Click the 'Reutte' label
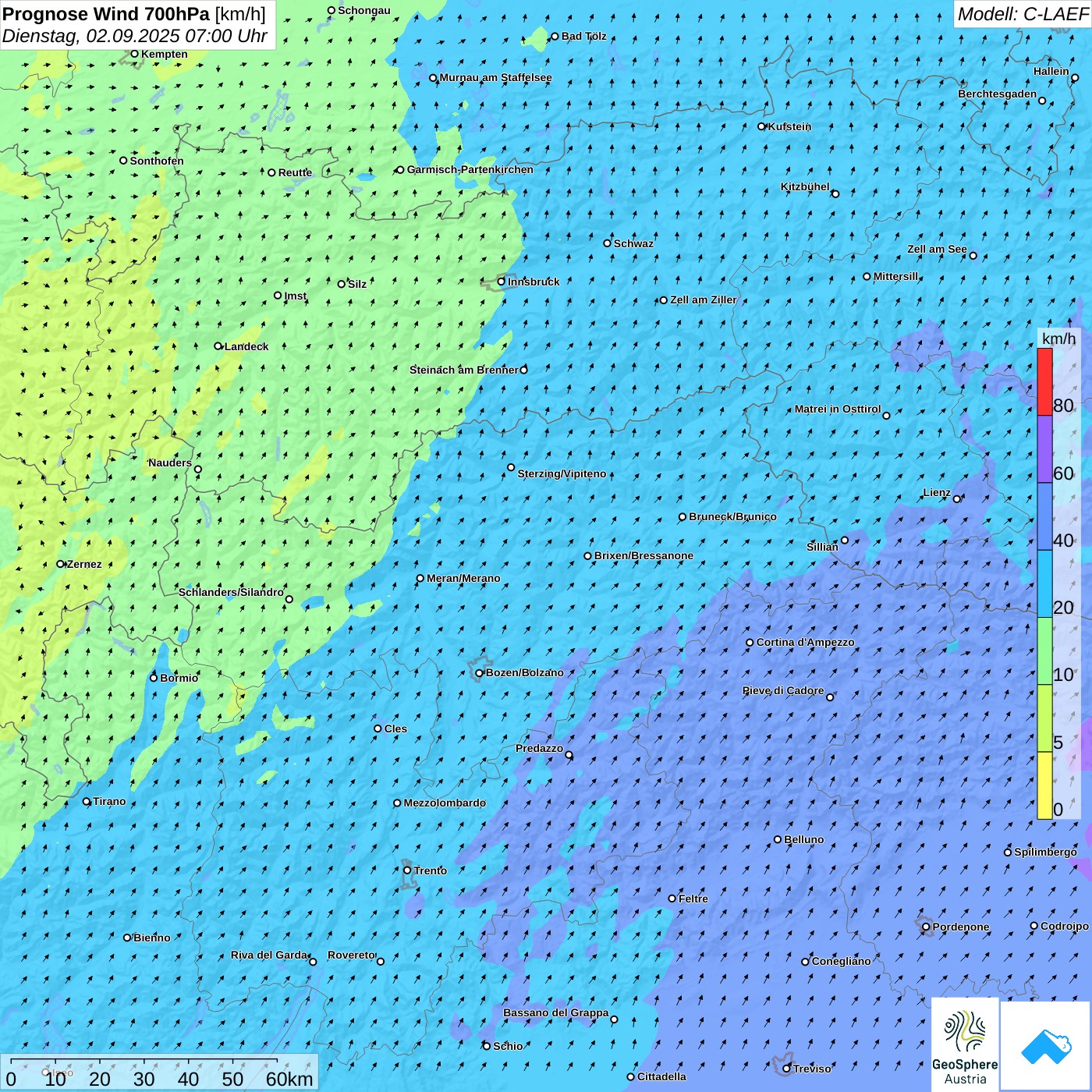The width and height of the screenshot is (1092, 1092). (295, 173)
